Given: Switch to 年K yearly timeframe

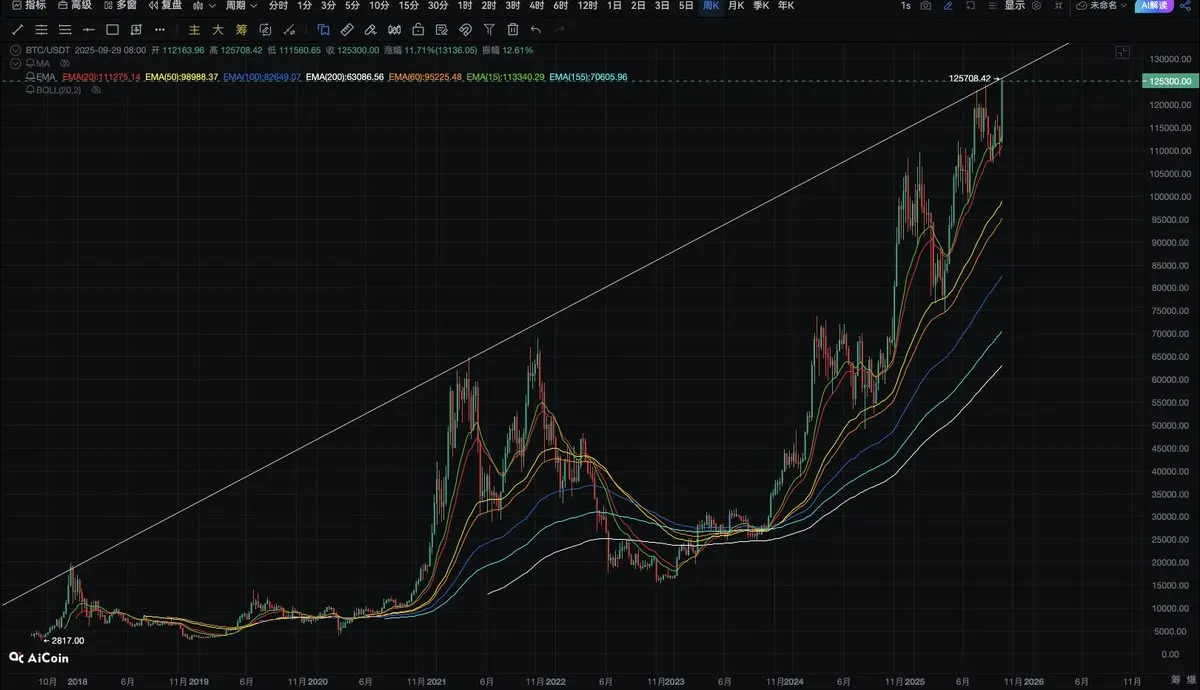Looking at the screenshot, I should [786, 6].
